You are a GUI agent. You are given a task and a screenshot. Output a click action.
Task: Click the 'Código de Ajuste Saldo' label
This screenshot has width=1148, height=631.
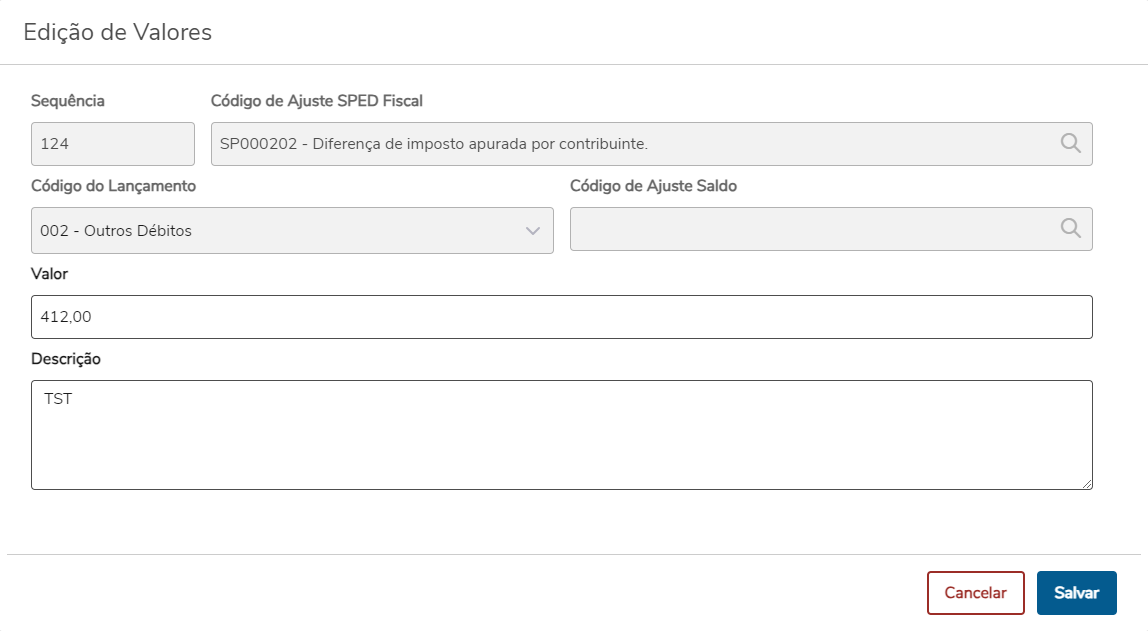click(653, 186)
